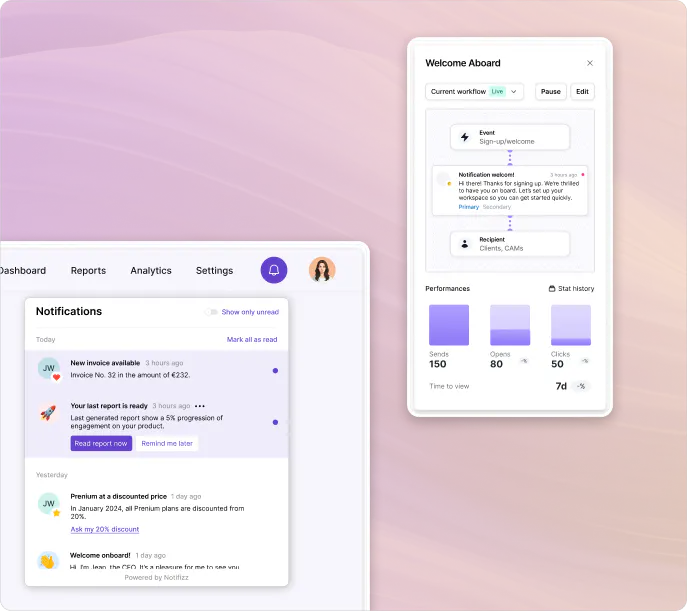
Task: Click Ask my 20% discount link
Action: [x=105, y=529]
